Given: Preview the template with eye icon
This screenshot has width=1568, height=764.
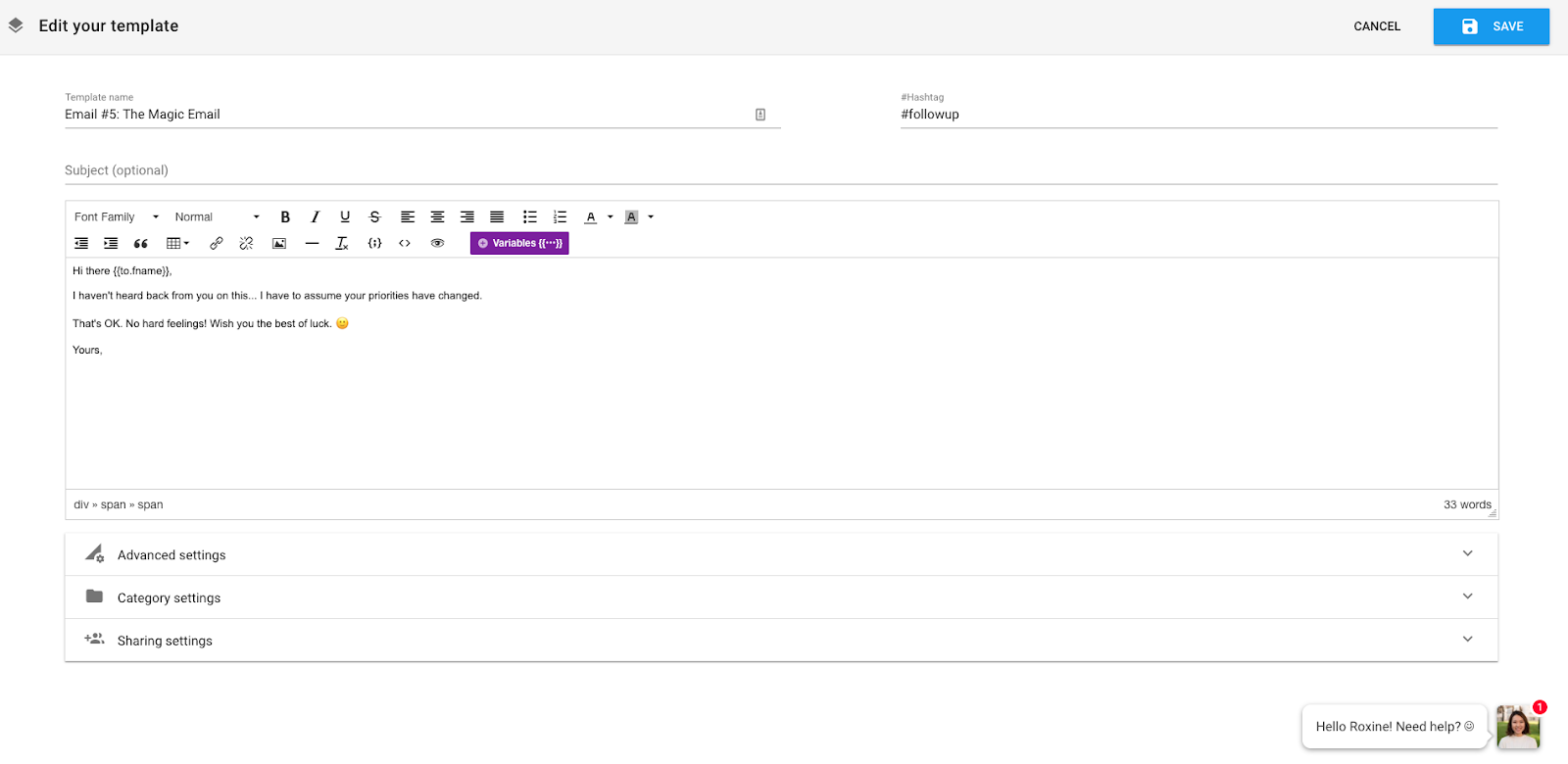Looking at the screenshot, I should pos(438,243).
